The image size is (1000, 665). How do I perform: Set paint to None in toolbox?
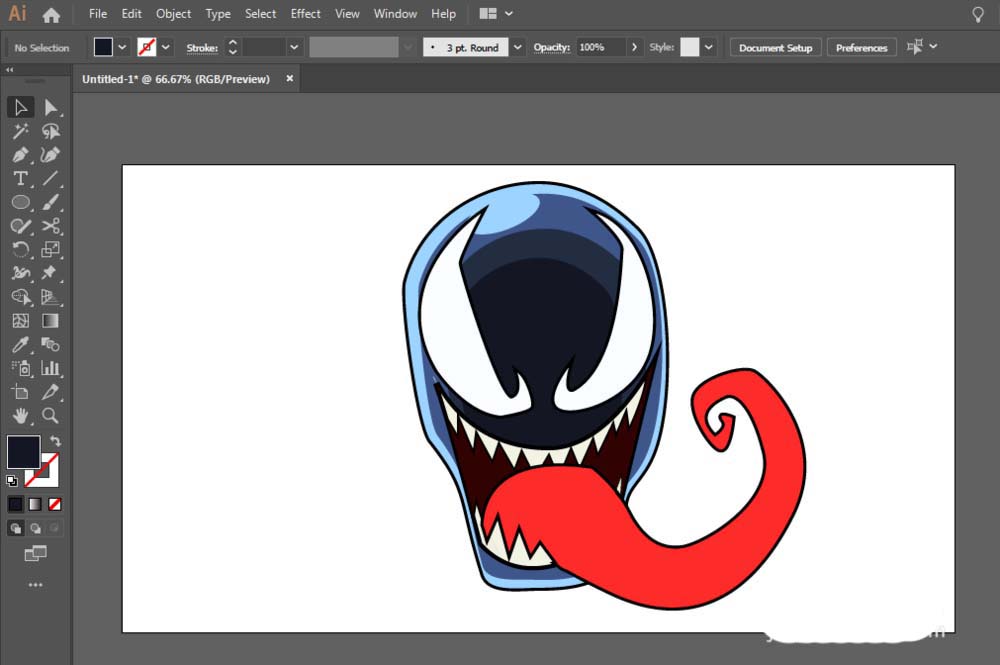(x=55, y=504)
